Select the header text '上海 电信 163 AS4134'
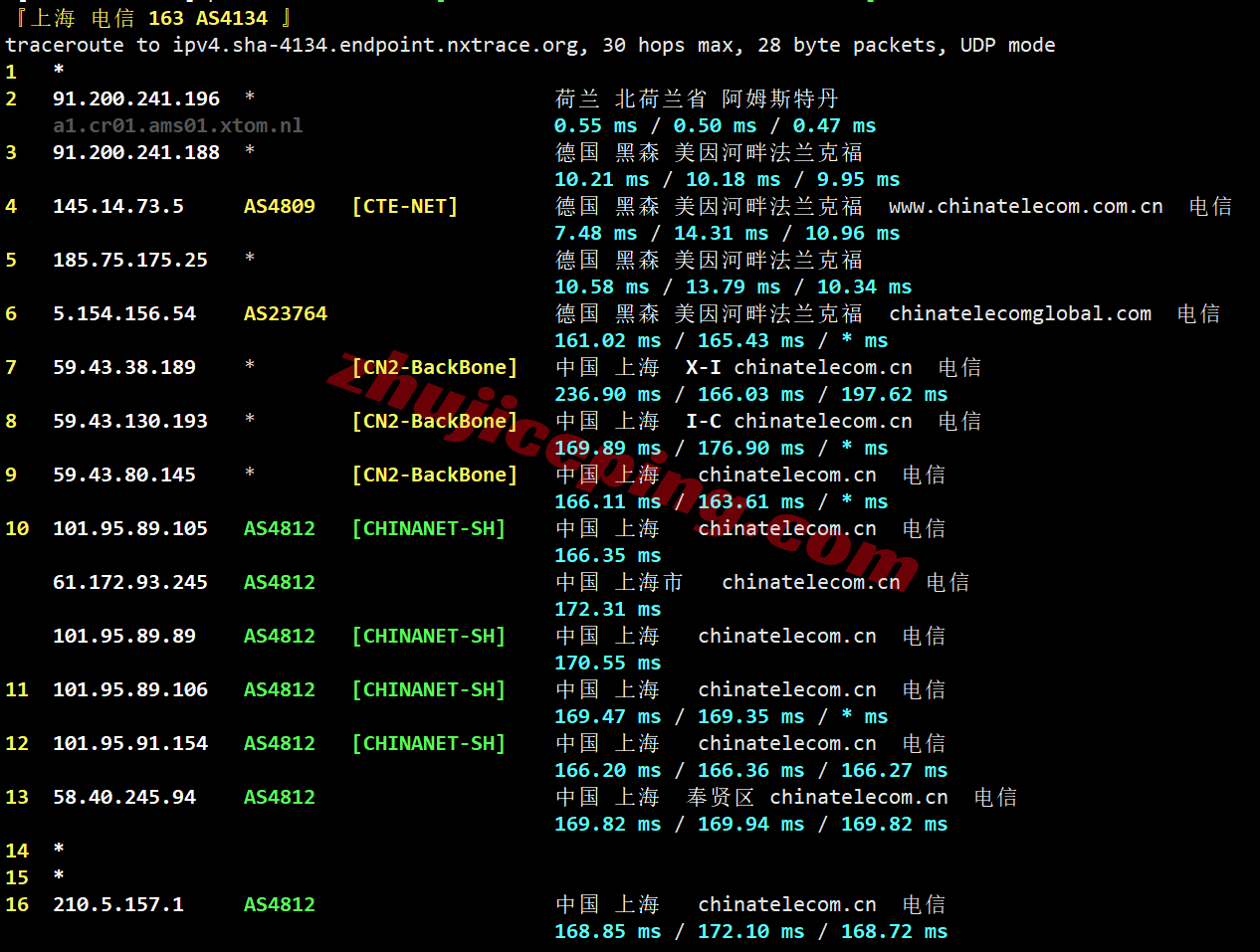 click(x=149, y=18)
